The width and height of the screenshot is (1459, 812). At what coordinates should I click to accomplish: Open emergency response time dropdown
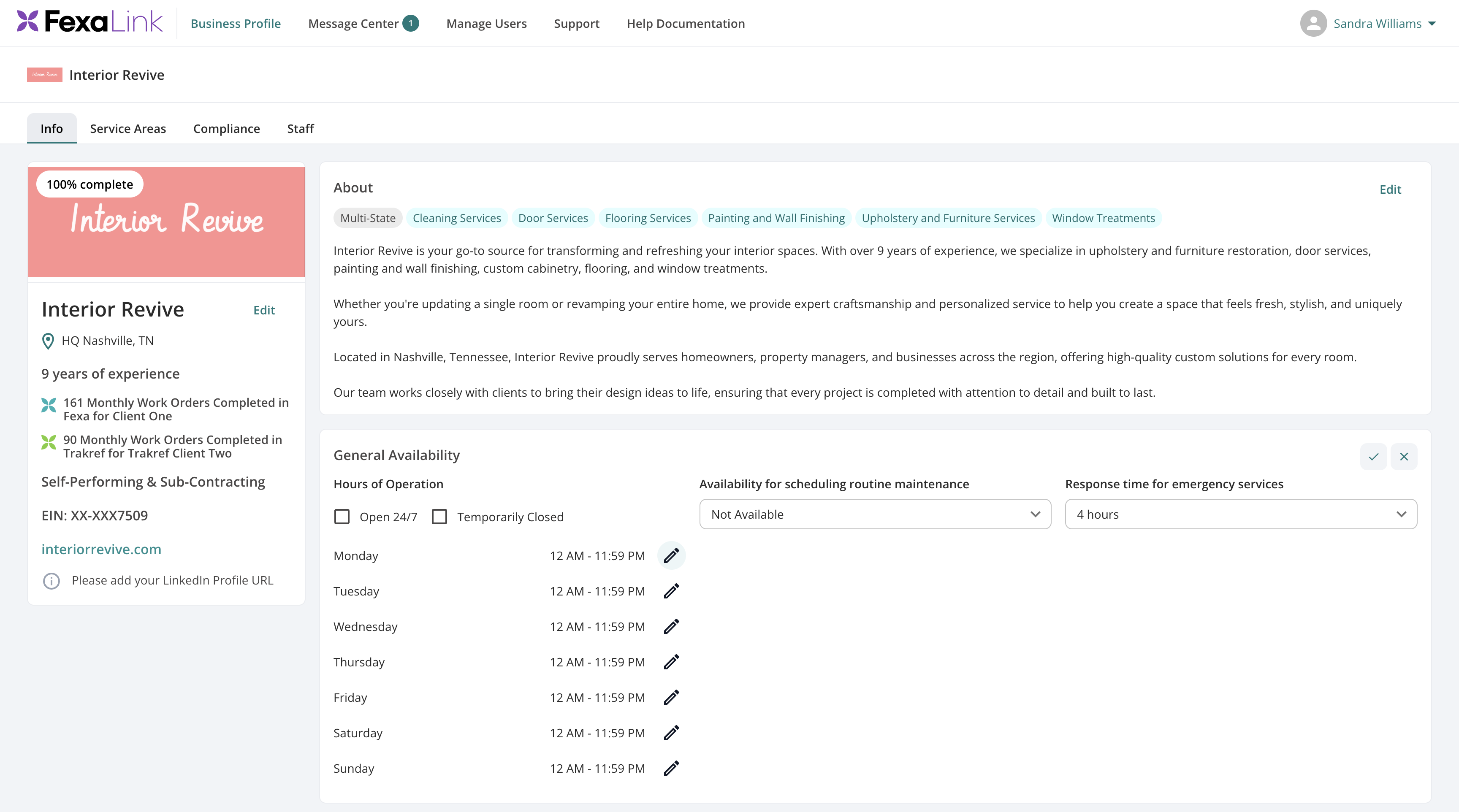[x=1241, y=514]
